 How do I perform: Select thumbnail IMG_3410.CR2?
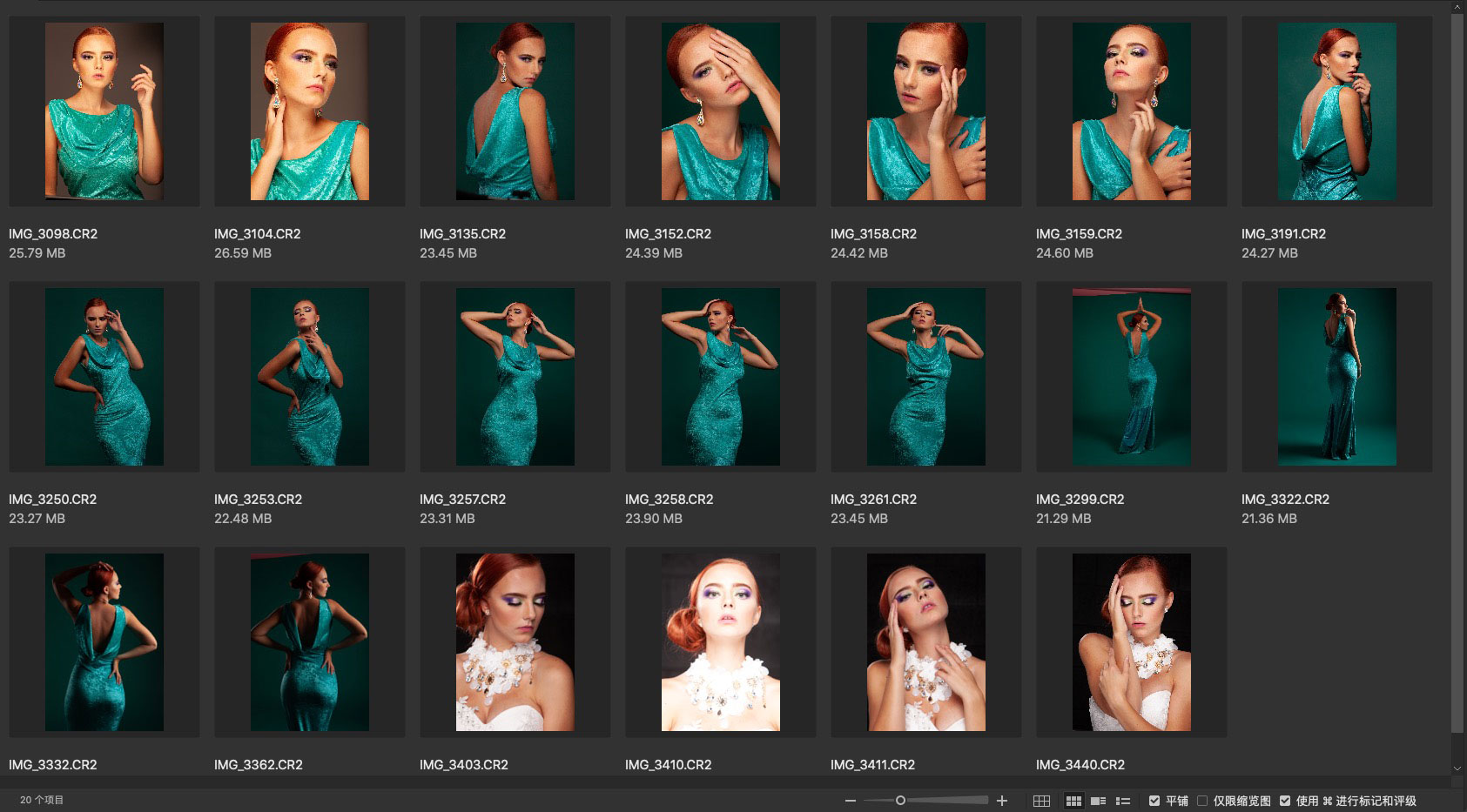pos(720,642)
